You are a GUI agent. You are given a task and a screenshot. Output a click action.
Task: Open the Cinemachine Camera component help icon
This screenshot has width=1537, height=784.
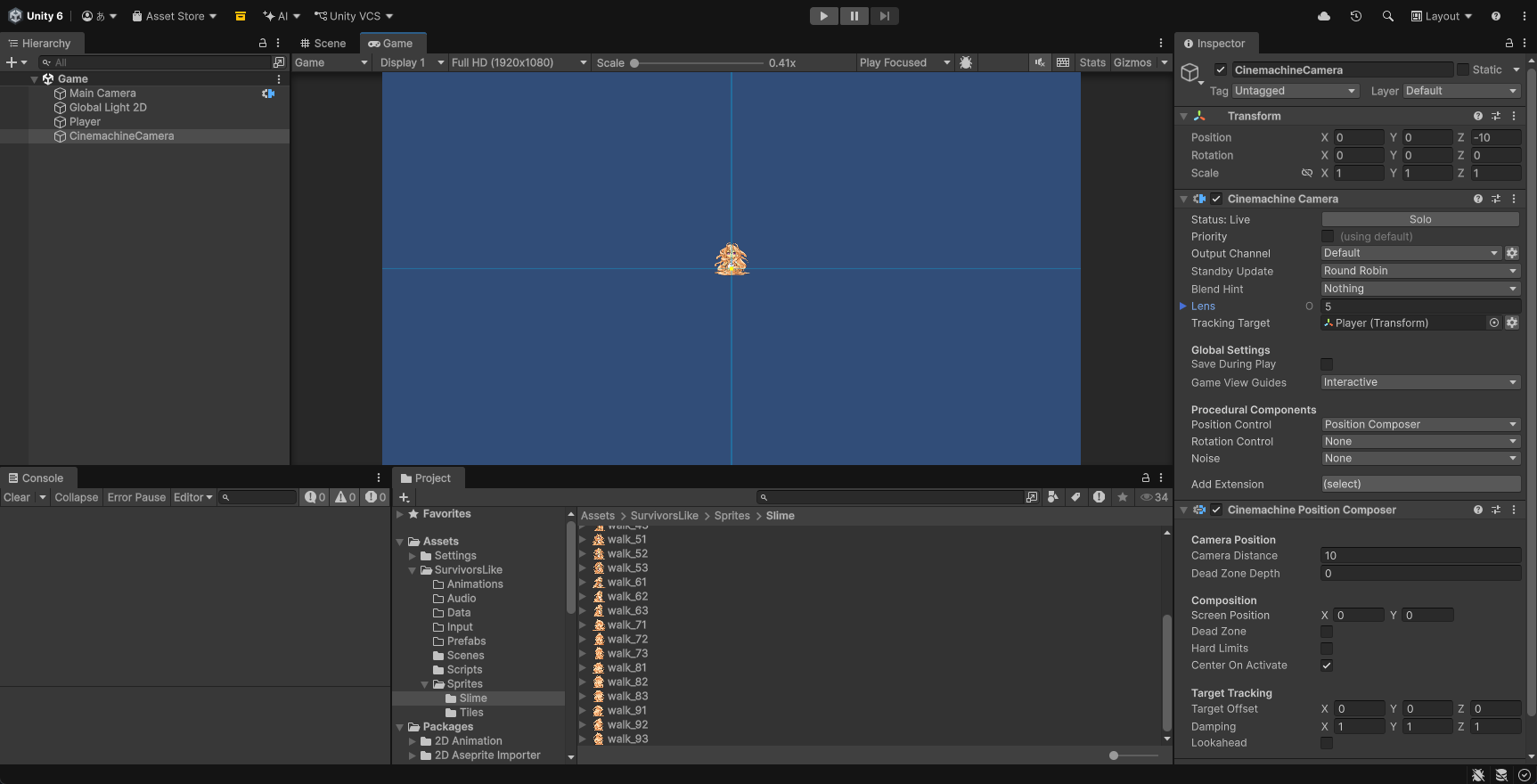tap(1478, 199)
